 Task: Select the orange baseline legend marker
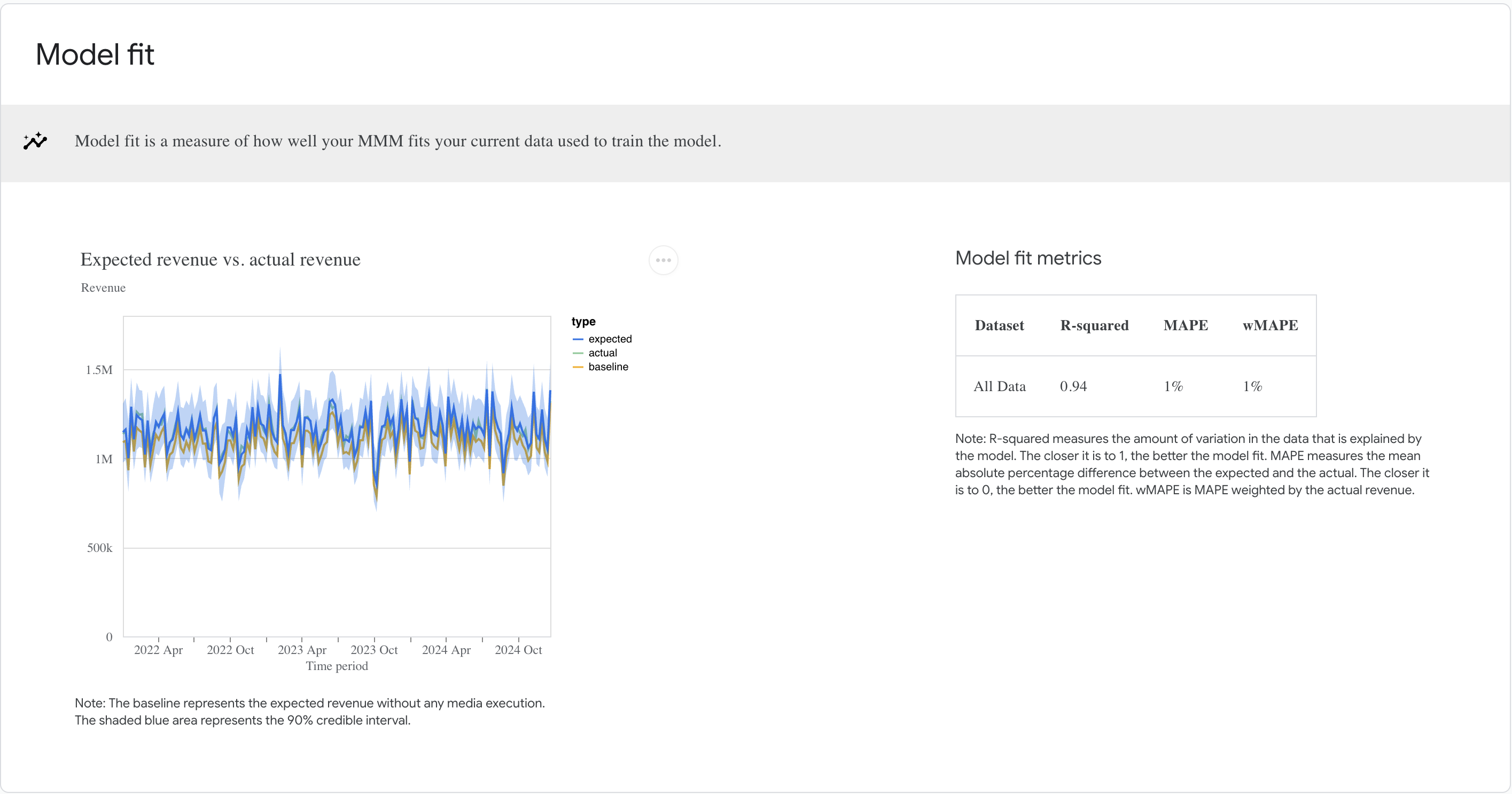577,367
